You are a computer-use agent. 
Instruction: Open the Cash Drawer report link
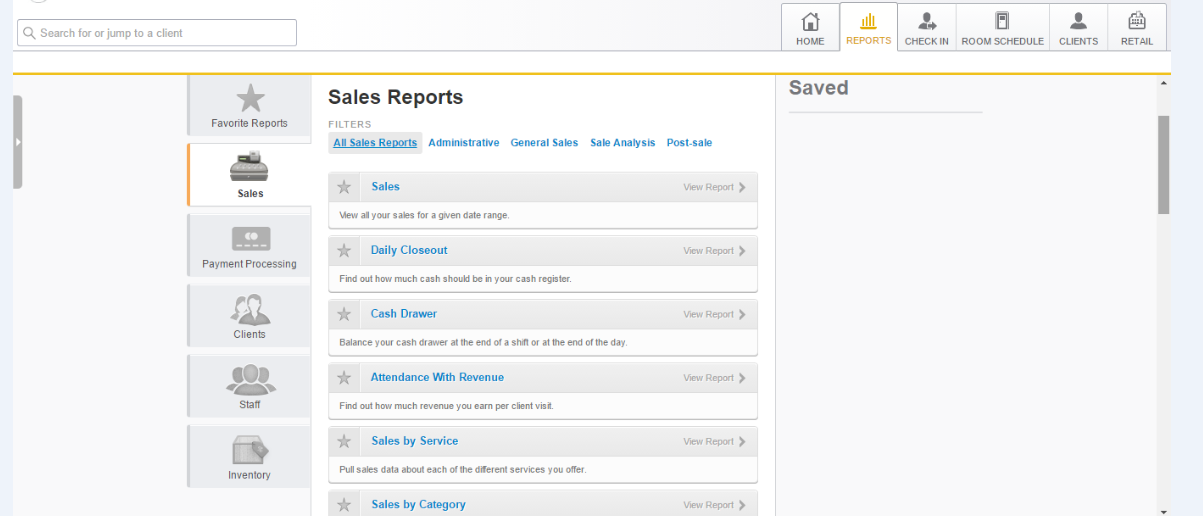coord(404,314)
